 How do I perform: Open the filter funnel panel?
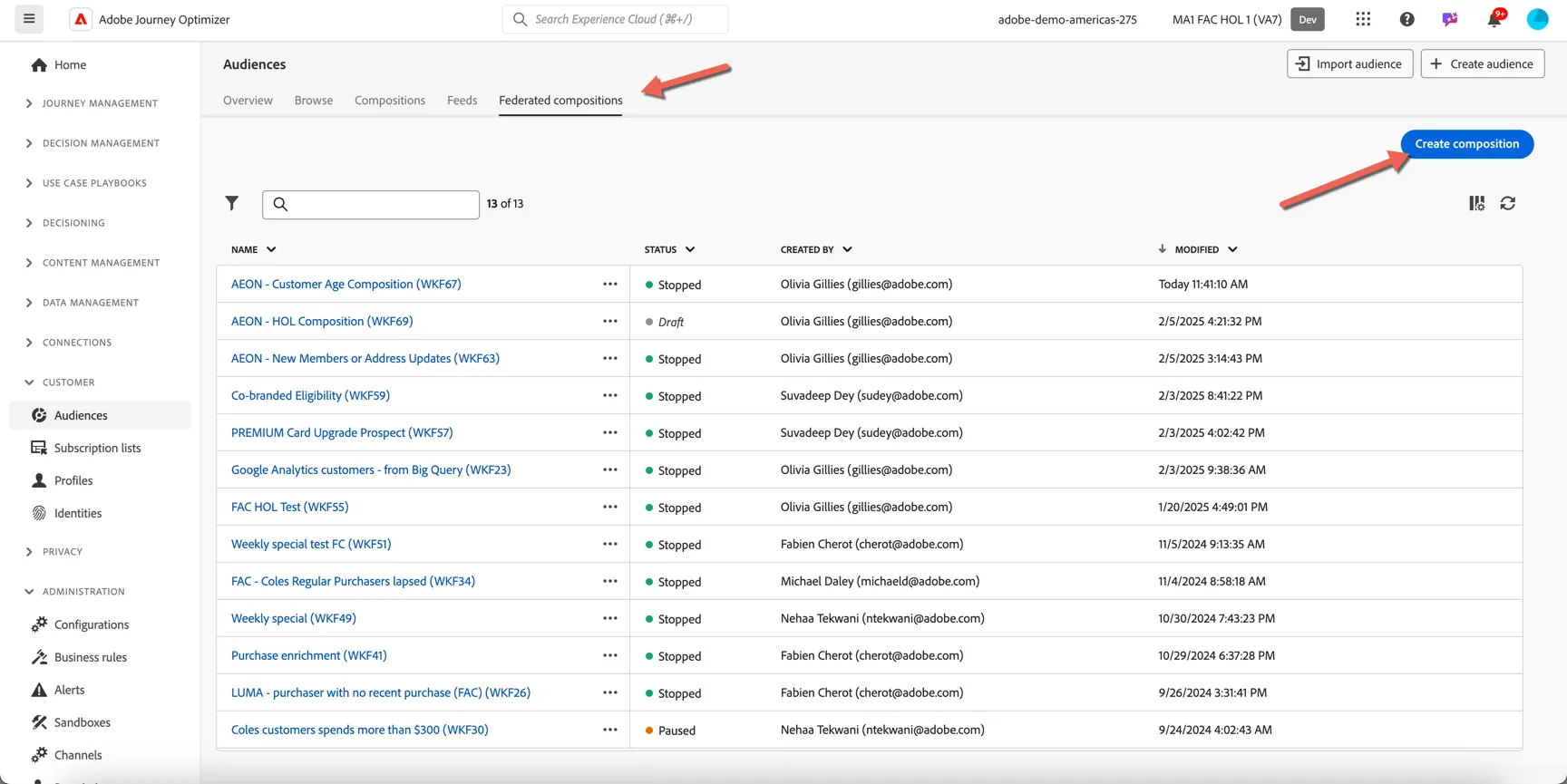pos(232,204)
